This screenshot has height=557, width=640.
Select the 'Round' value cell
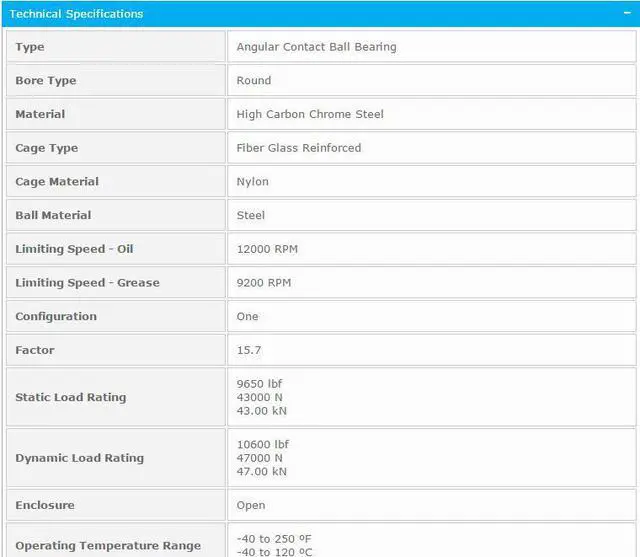pyautogui.click(x=432, y=80)
